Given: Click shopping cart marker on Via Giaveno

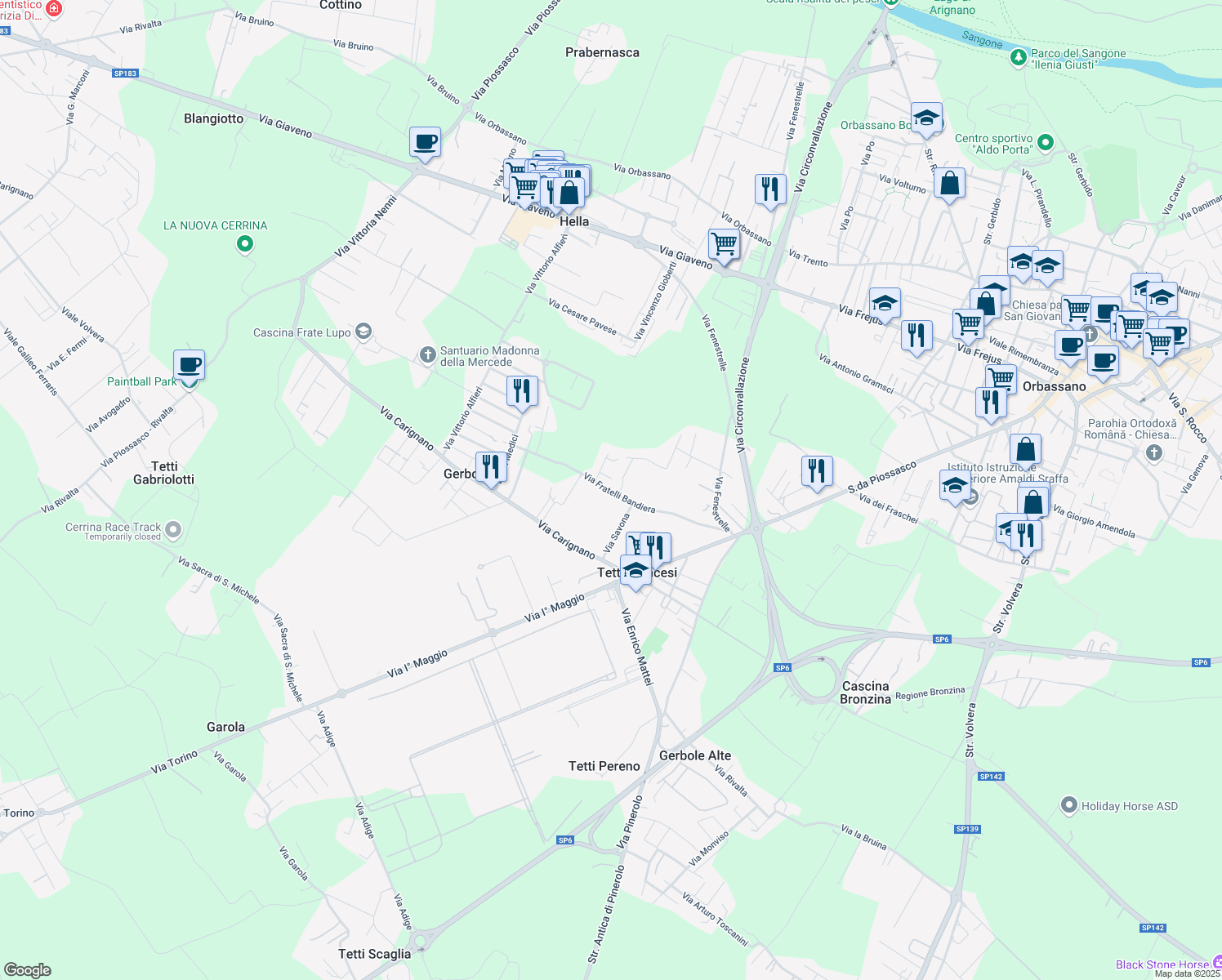Looking at the screenshot, I should [x=724, y=244].
